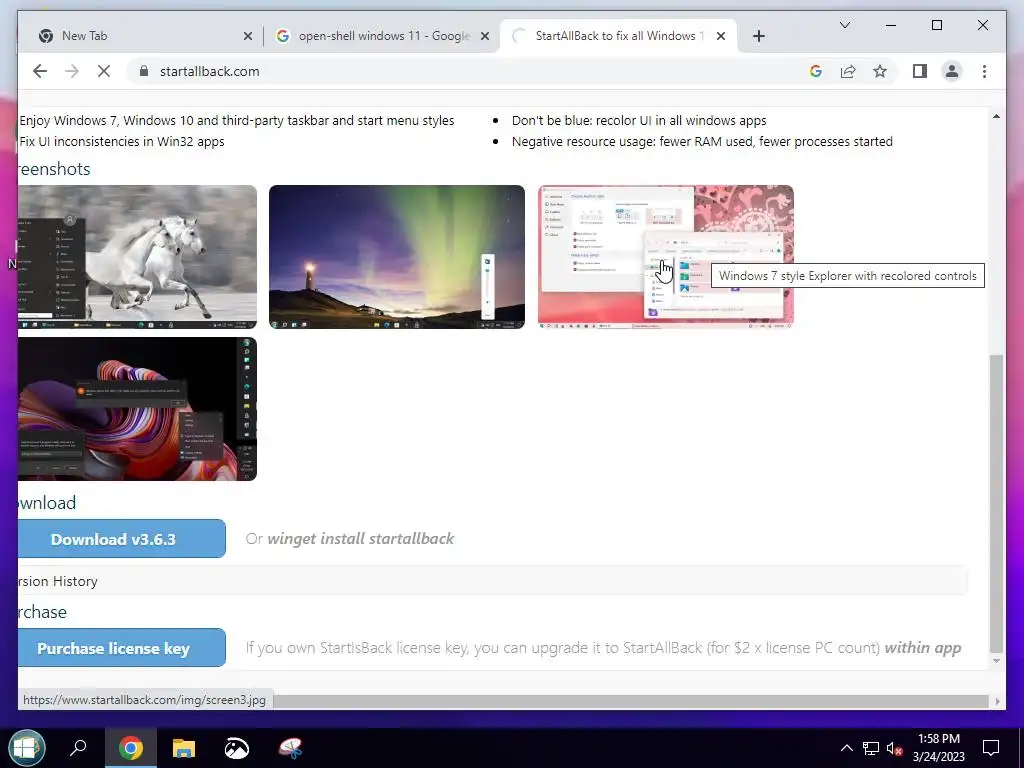
Task: Open the tab search dropdown chevron
Action: [x=844, y=25]
